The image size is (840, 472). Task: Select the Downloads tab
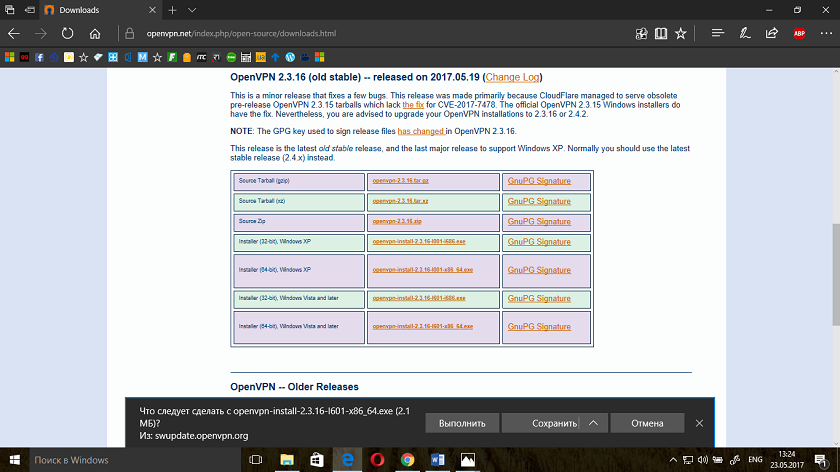coord(100,10)
